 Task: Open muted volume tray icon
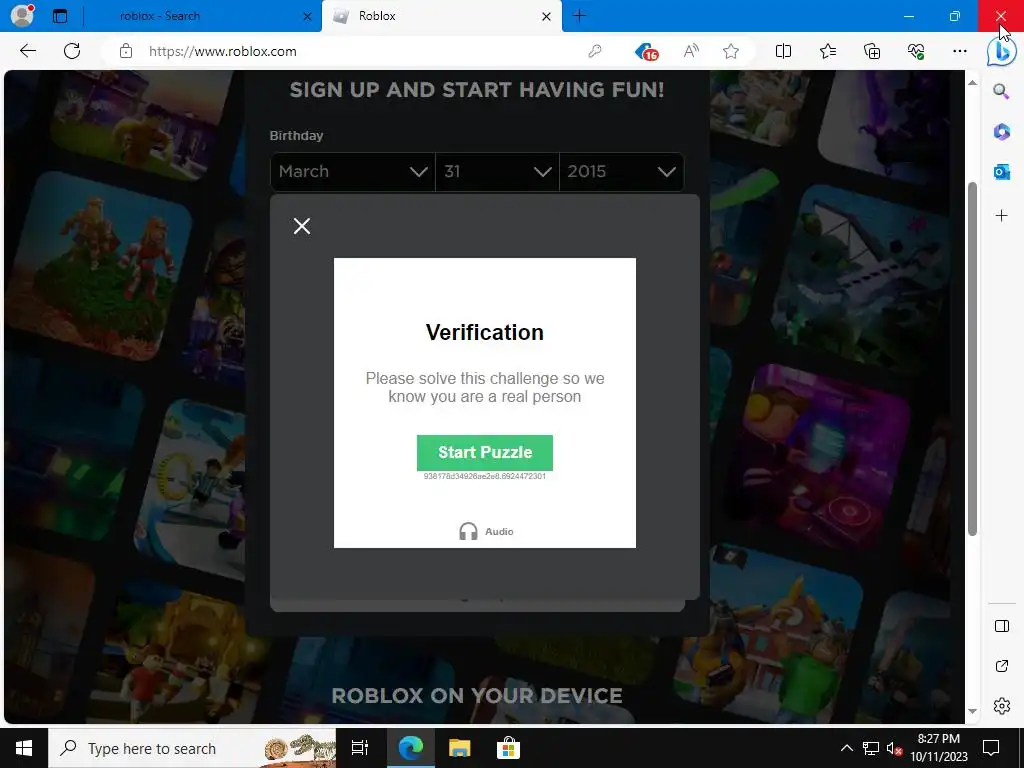click(895, 748)
